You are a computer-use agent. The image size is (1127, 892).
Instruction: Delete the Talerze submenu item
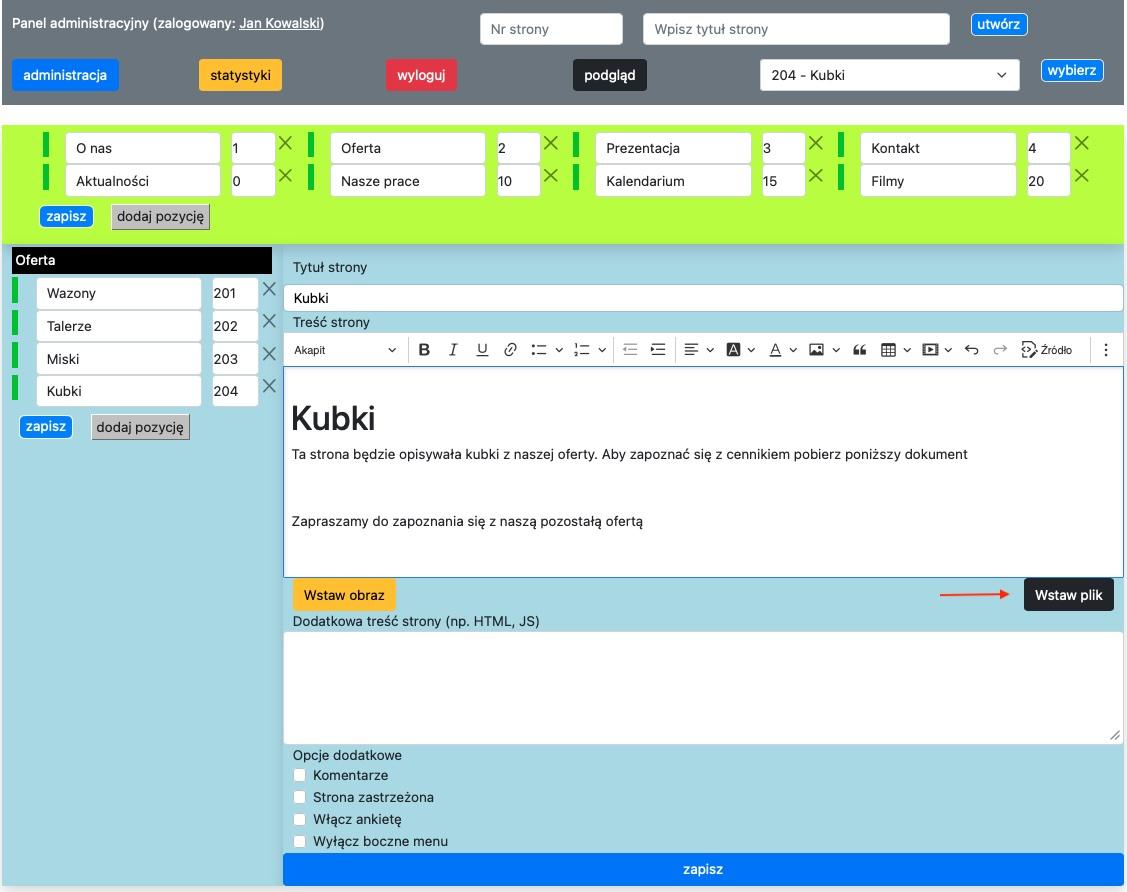click(x=269, y=321)
